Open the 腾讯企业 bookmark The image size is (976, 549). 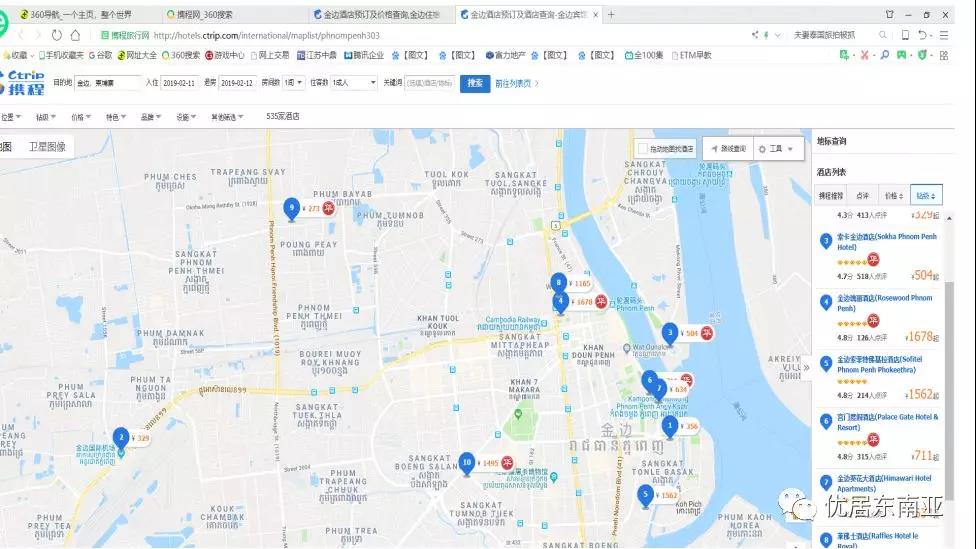pos(364,55)
